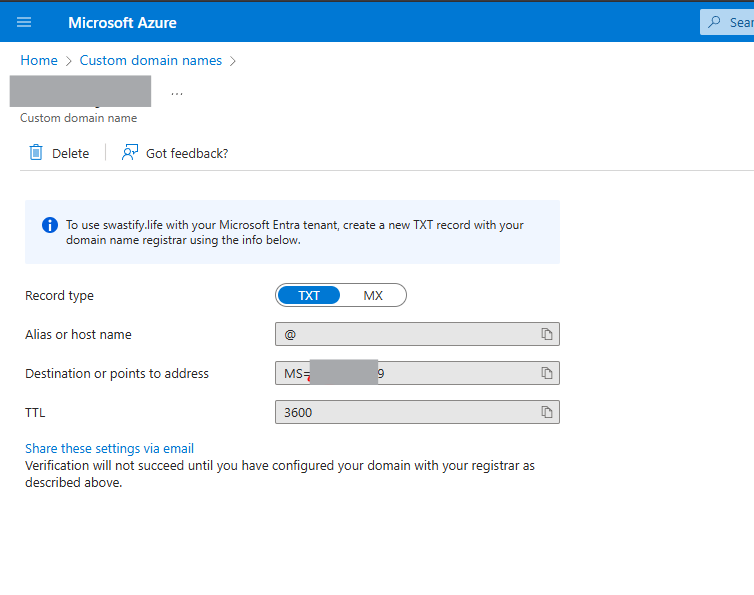
Task: Click the info banner text about swastify.life
Action: click(295, 232)
